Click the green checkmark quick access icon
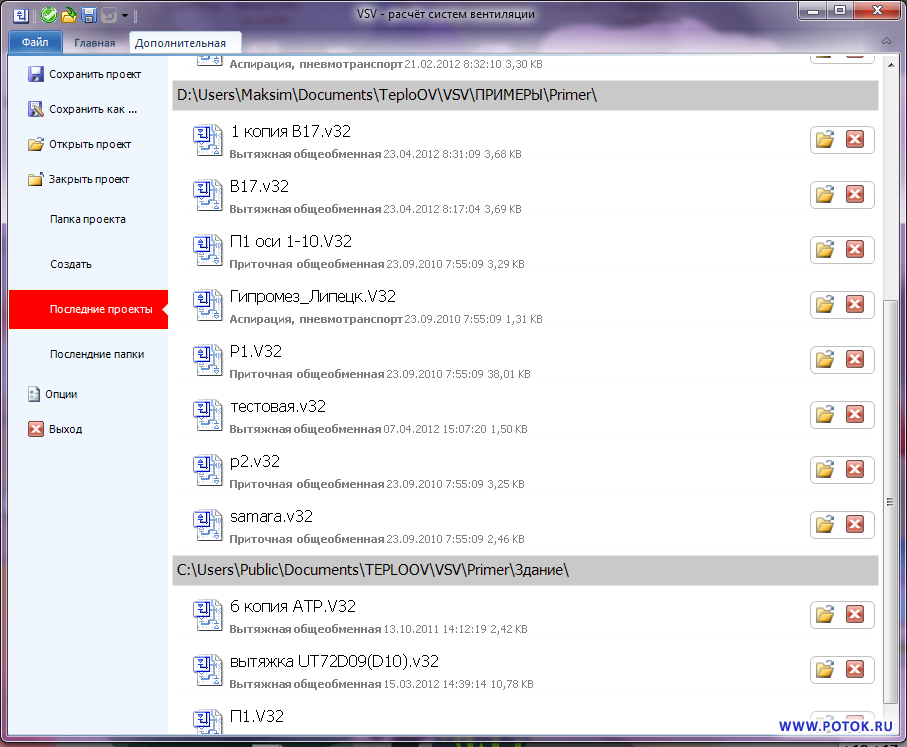This screenshot has width=907, height=747. [49, 15]
